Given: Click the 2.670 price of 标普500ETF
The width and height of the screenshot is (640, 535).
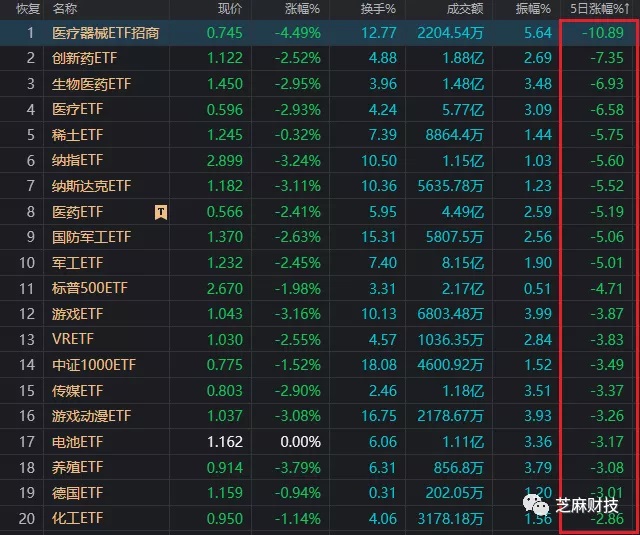Looking at the screenshot, I should [224, 289].
